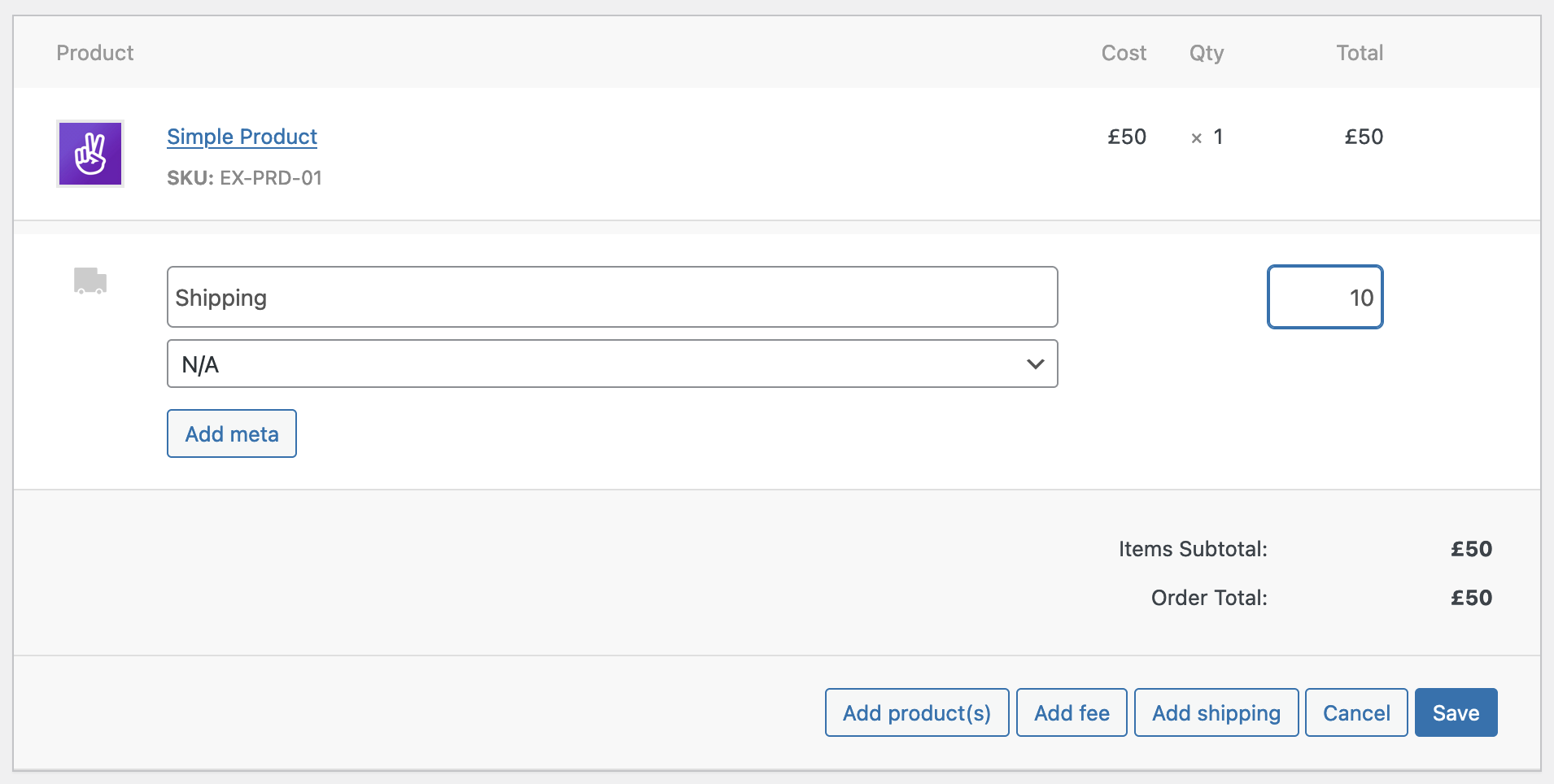This screenshot has width=1554, height=784.
Task: Cancel editing the order
Action: 1355,712
